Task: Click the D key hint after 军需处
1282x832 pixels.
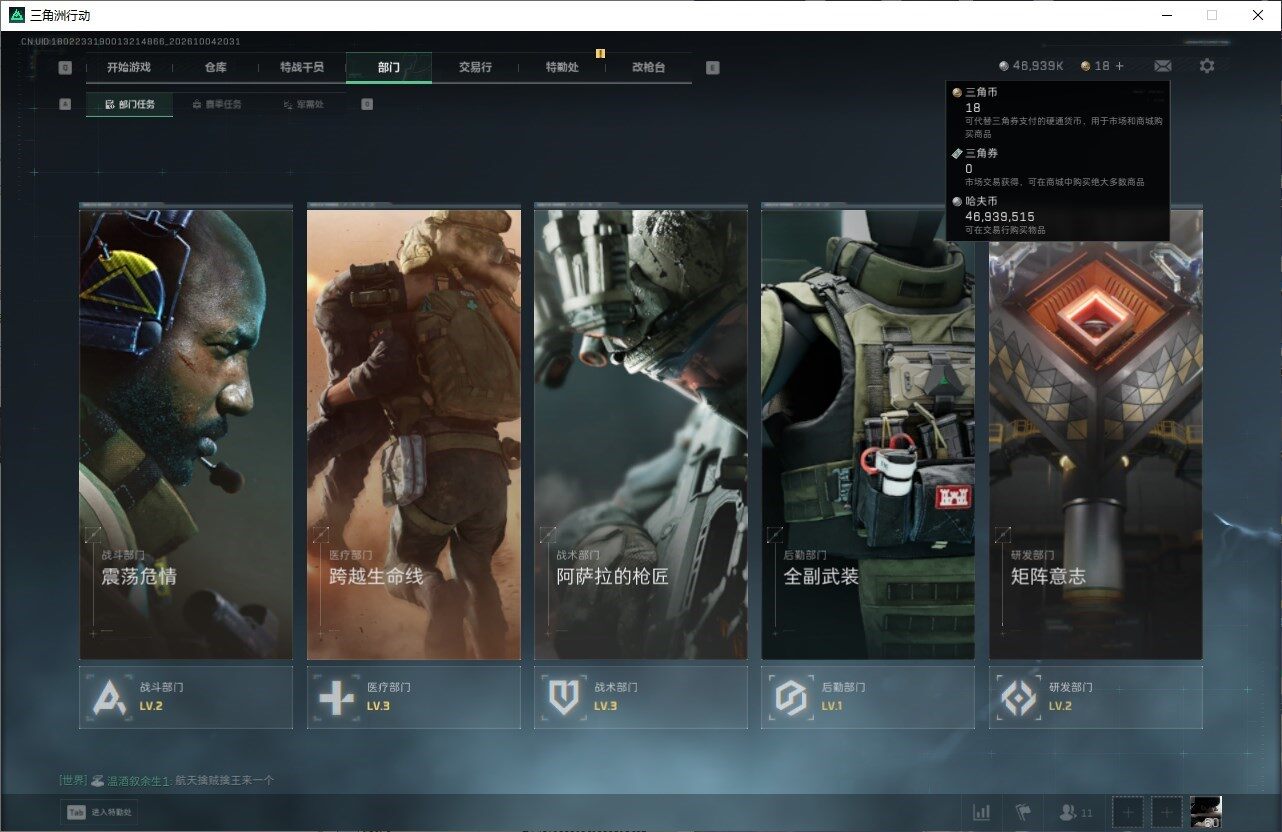Action: [x=367, y=104]
